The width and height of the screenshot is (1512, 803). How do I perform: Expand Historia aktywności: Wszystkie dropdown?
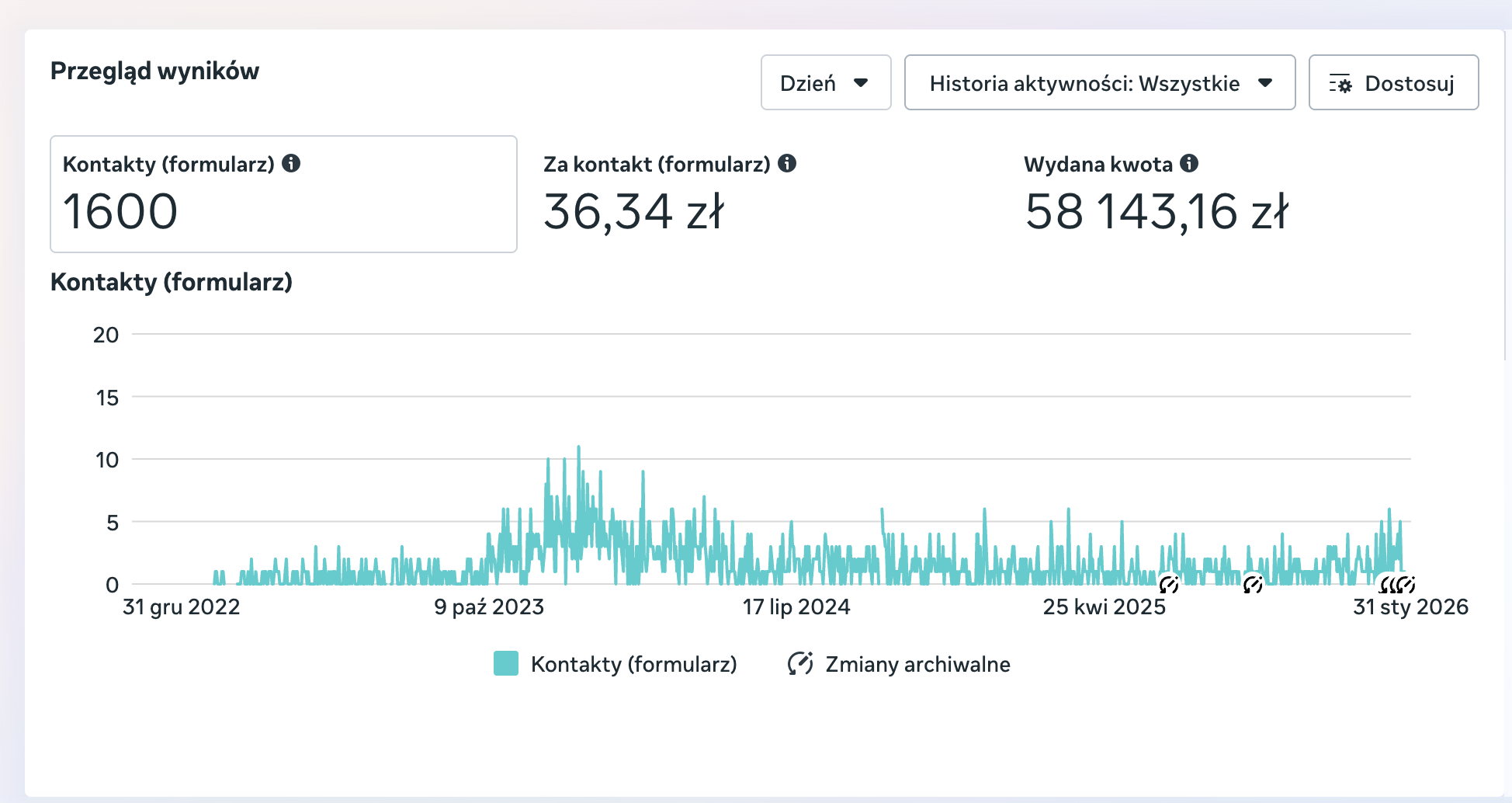[x=1099, y=82]
